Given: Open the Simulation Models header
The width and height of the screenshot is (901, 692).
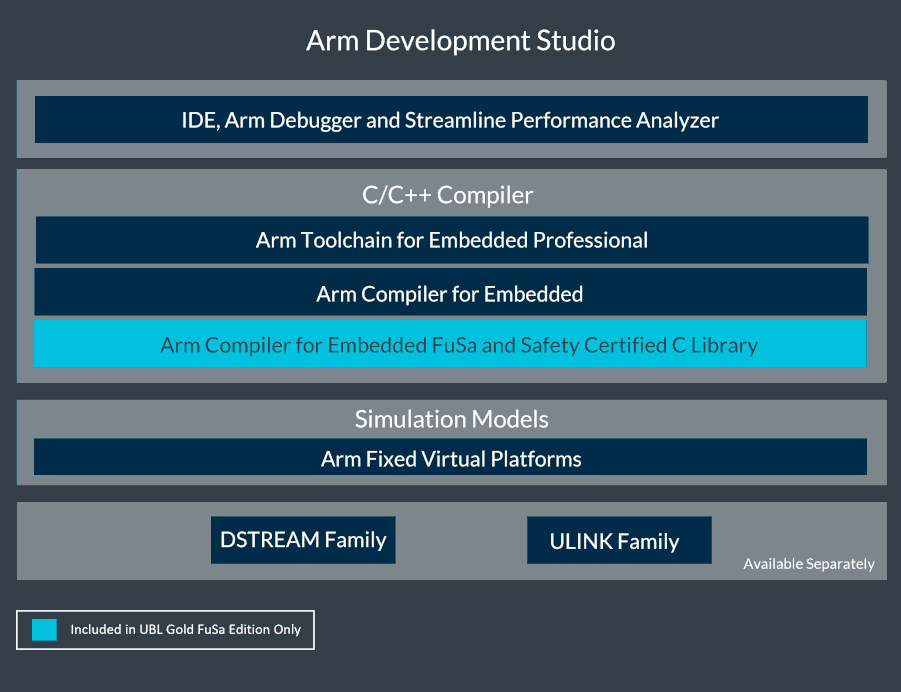Looking at the screenshot, I should pos(451,419).
